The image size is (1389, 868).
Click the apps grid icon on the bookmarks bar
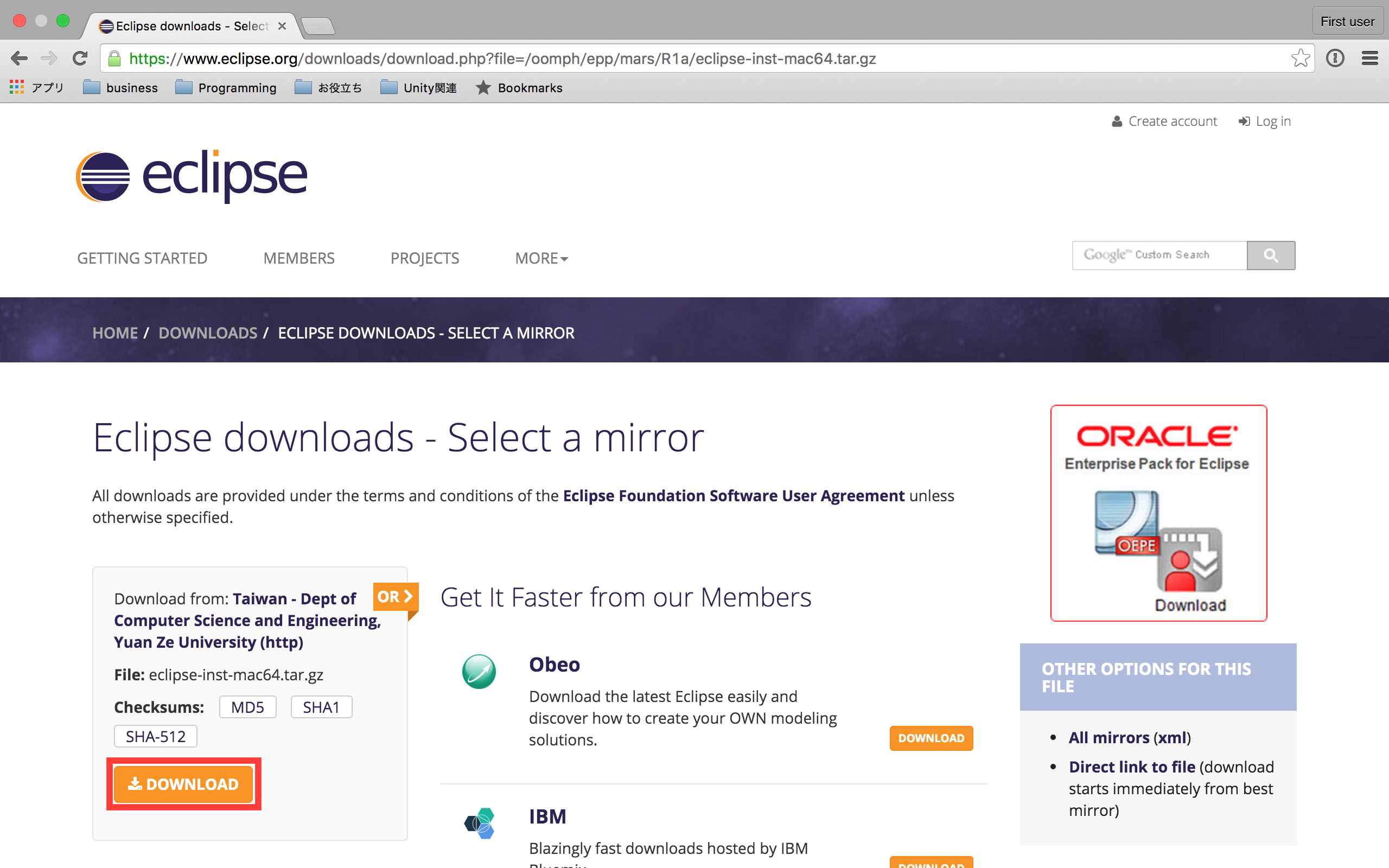17,87
